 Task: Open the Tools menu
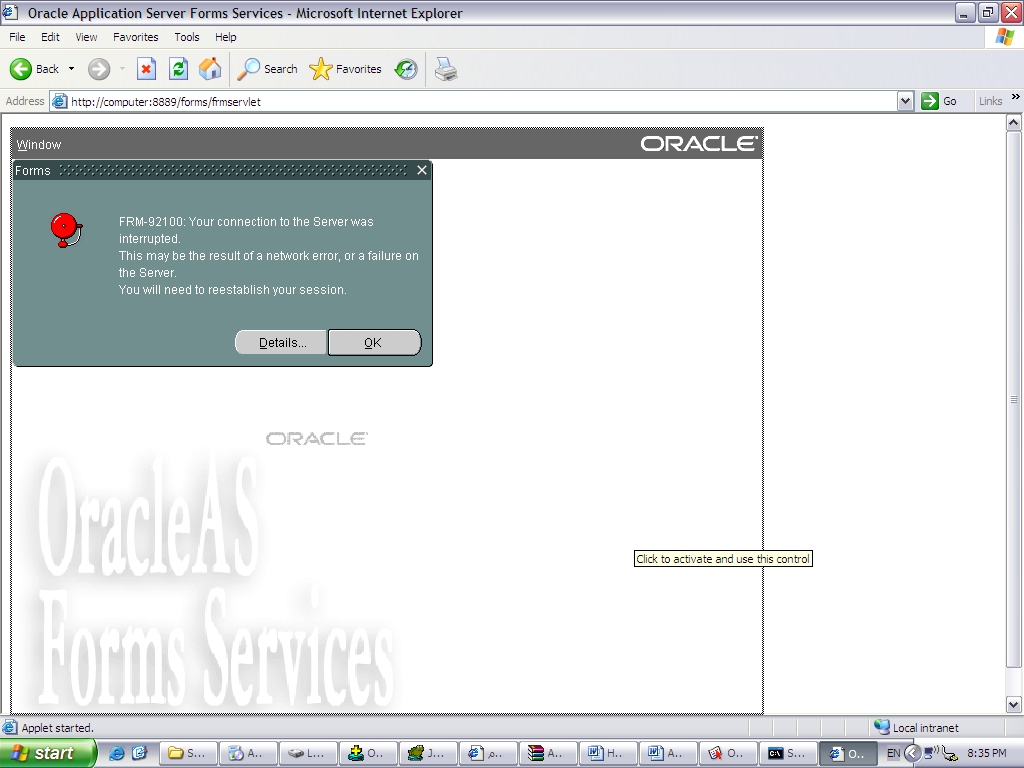(x=187, y=37)
